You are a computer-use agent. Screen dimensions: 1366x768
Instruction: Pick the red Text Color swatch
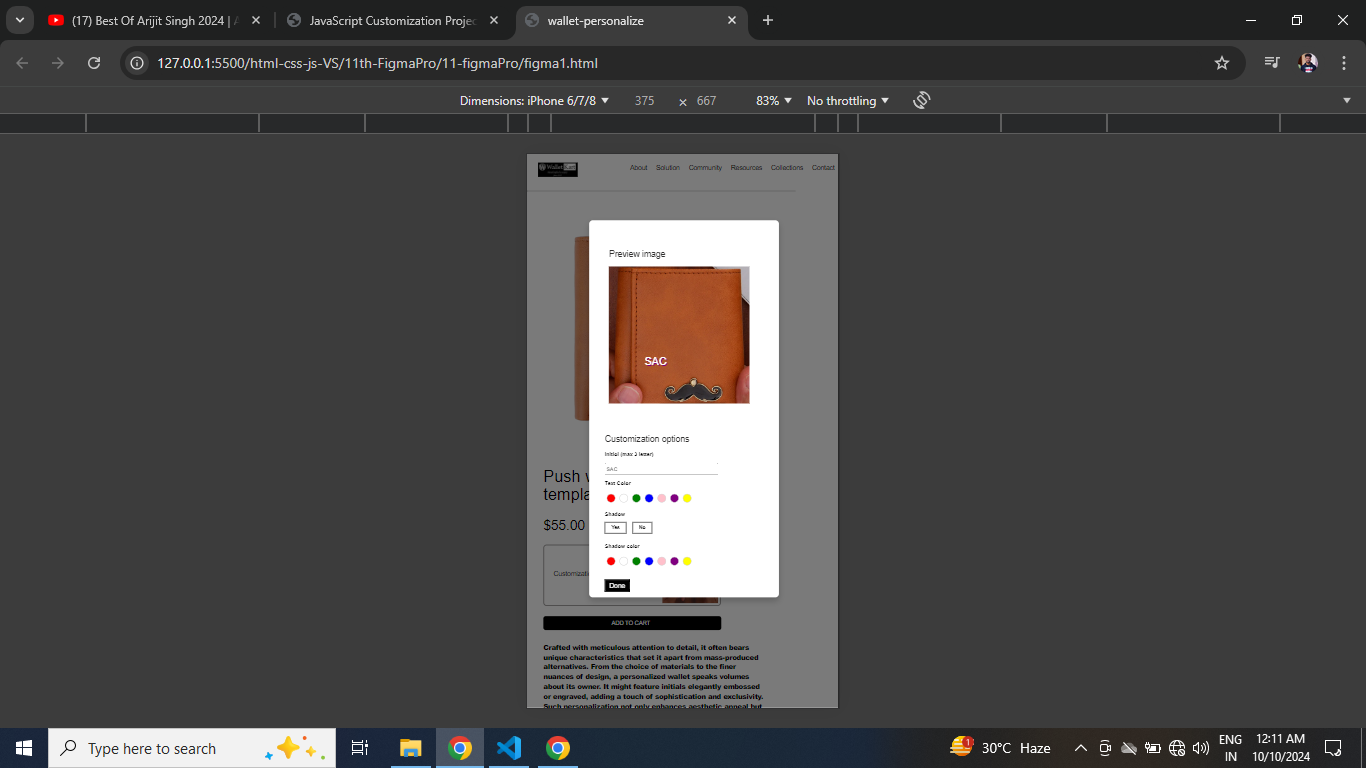point(611,498)
